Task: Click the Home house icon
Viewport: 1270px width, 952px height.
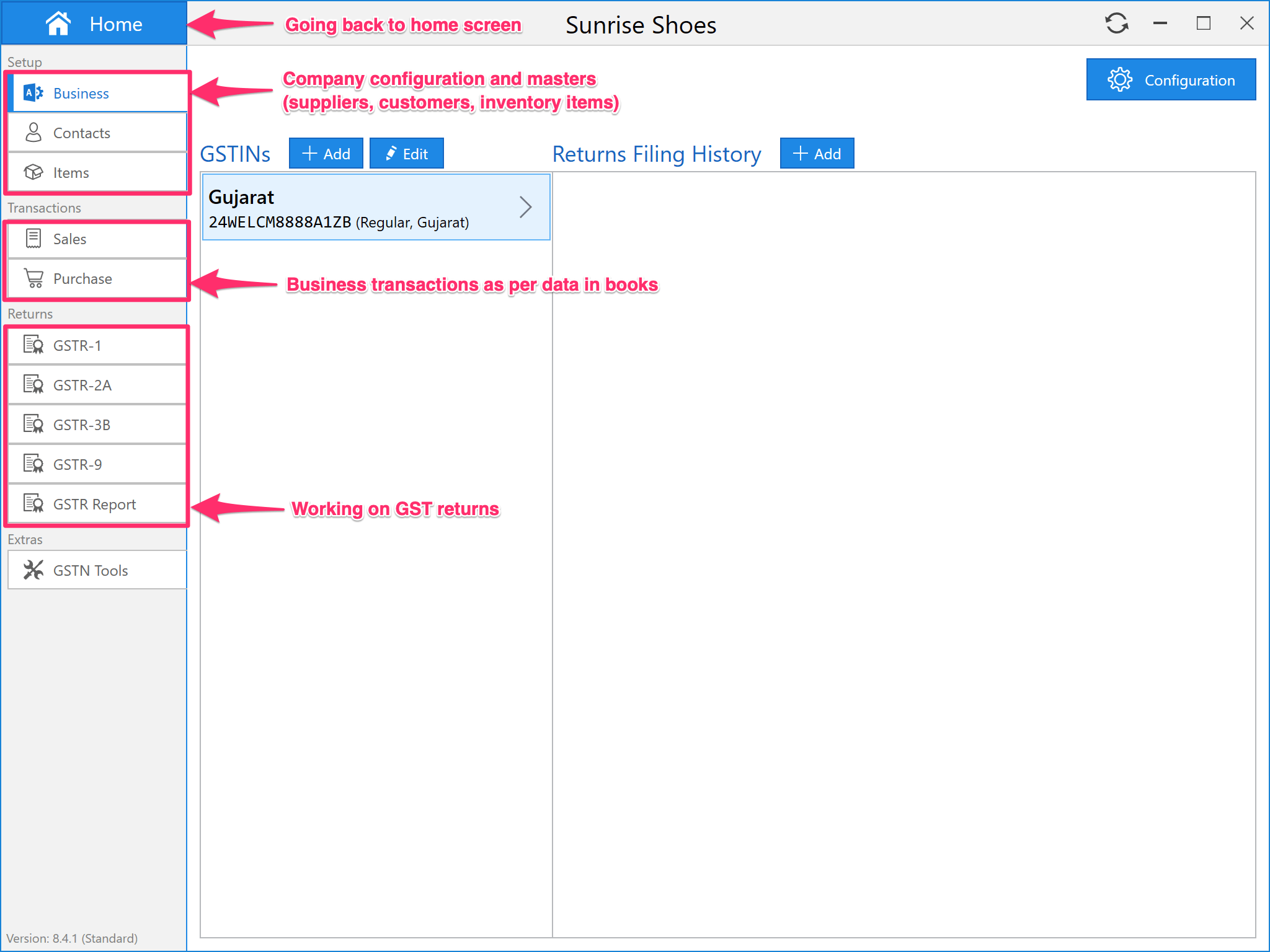Action: coord(58,24)
